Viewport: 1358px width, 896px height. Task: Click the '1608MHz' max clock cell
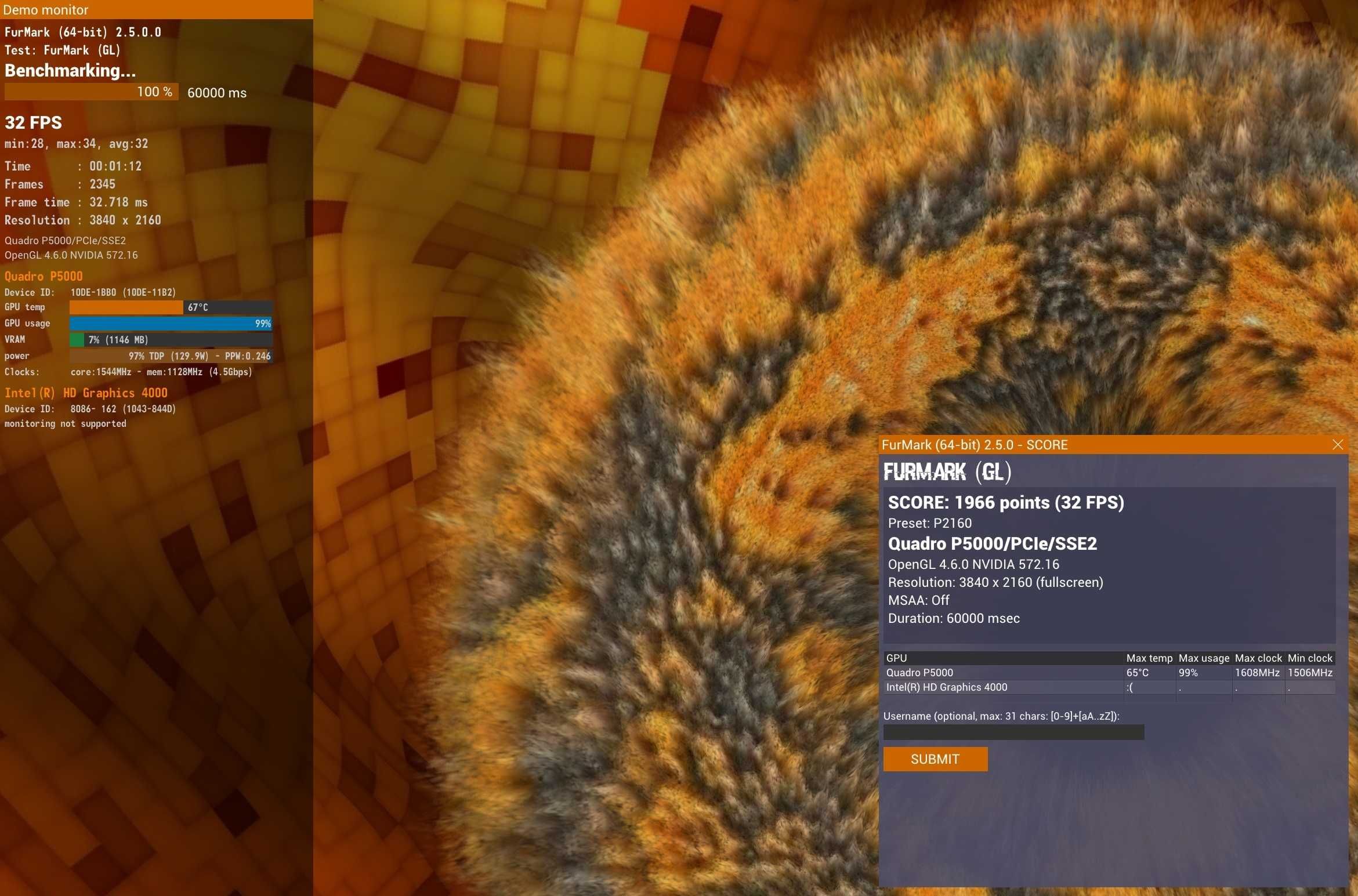click(x=1256, y=673)
